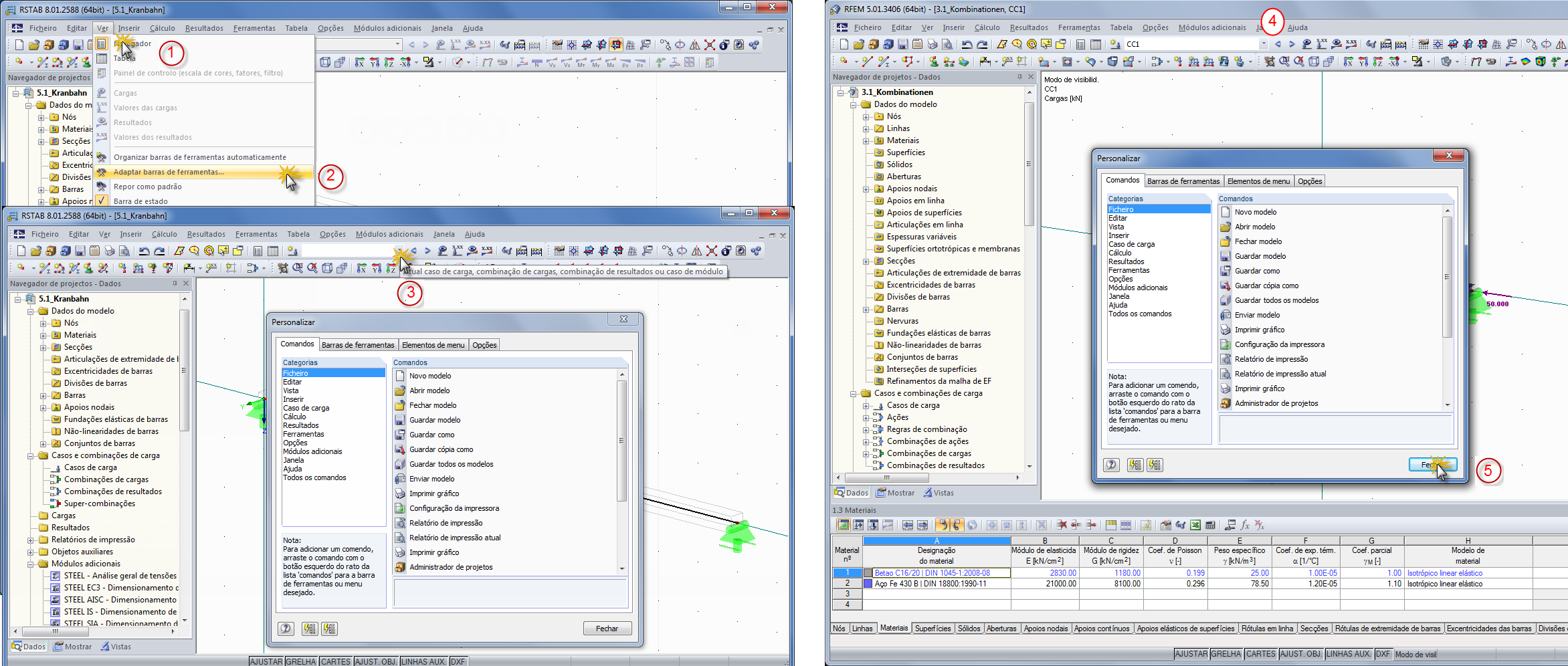Select Enviar modelo command in RFEM dialog
The image size is (1568, 666).
point(1257,315)
